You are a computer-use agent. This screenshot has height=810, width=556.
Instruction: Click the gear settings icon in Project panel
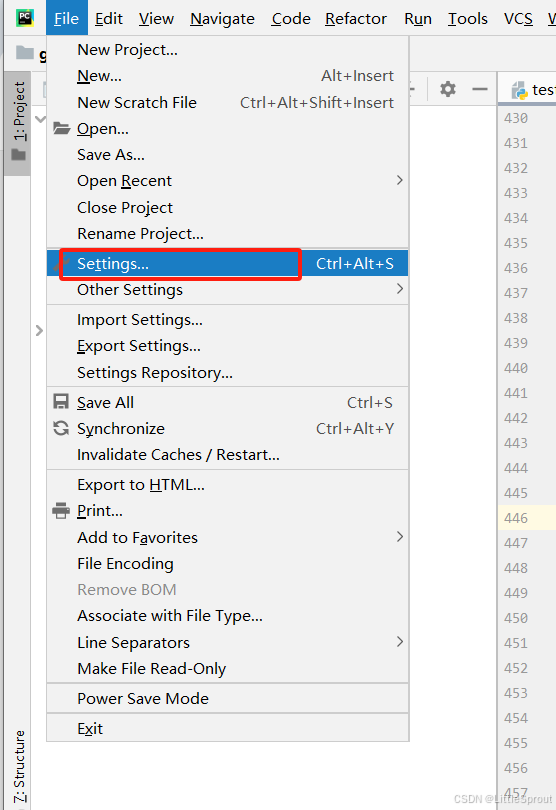(447, 89)
